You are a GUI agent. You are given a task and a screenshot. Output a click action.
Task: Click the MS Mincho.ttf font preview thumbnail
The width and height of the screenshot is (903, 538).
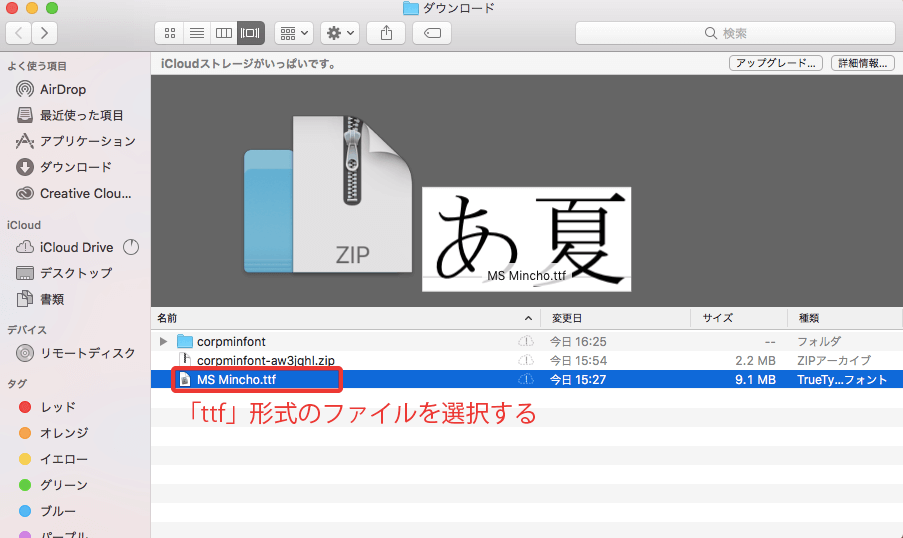click(x=526, y=238)
